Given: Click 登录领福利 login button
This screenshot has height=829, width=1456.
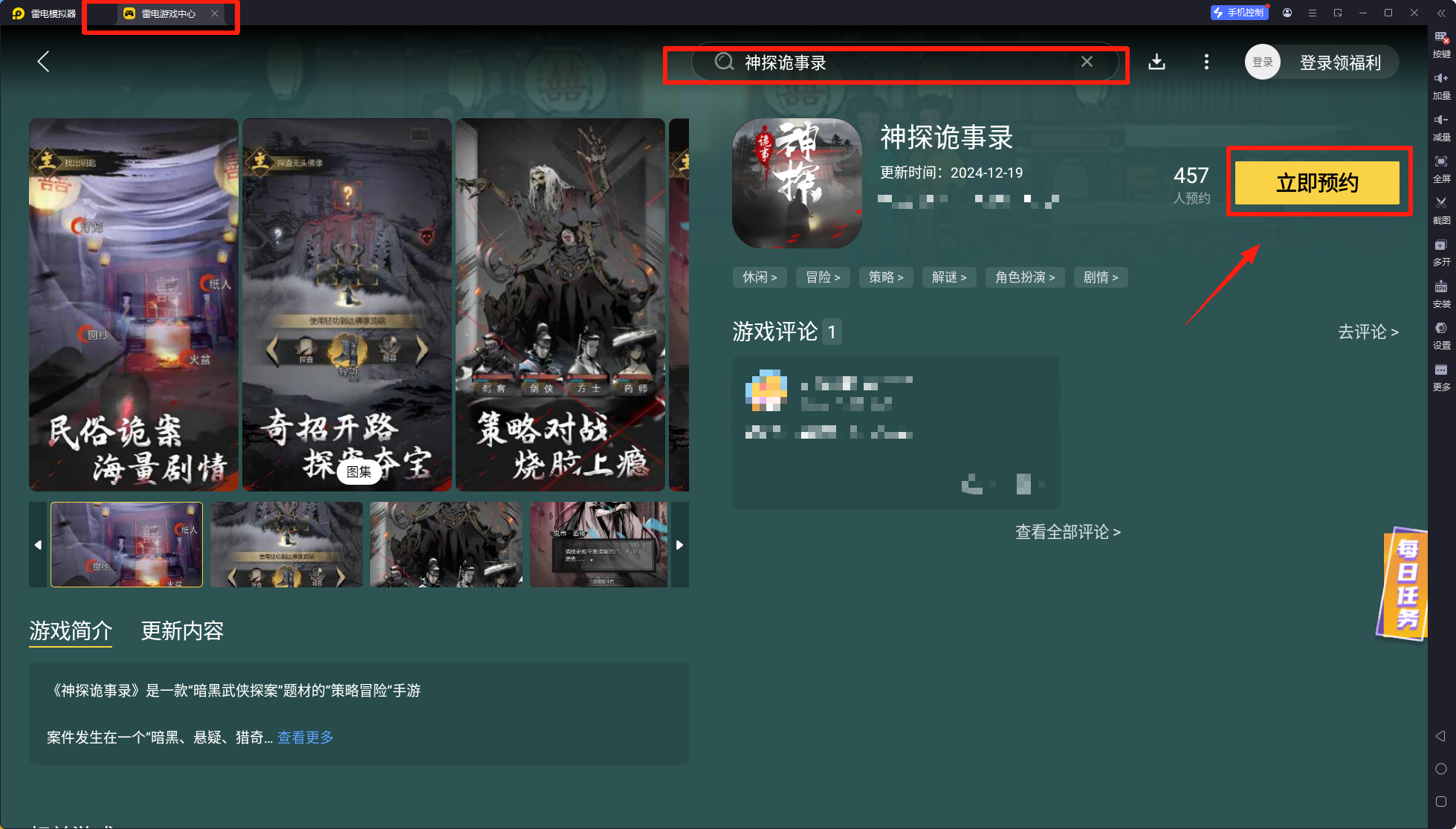Looking at the screenshot, I should (1340, 62).
